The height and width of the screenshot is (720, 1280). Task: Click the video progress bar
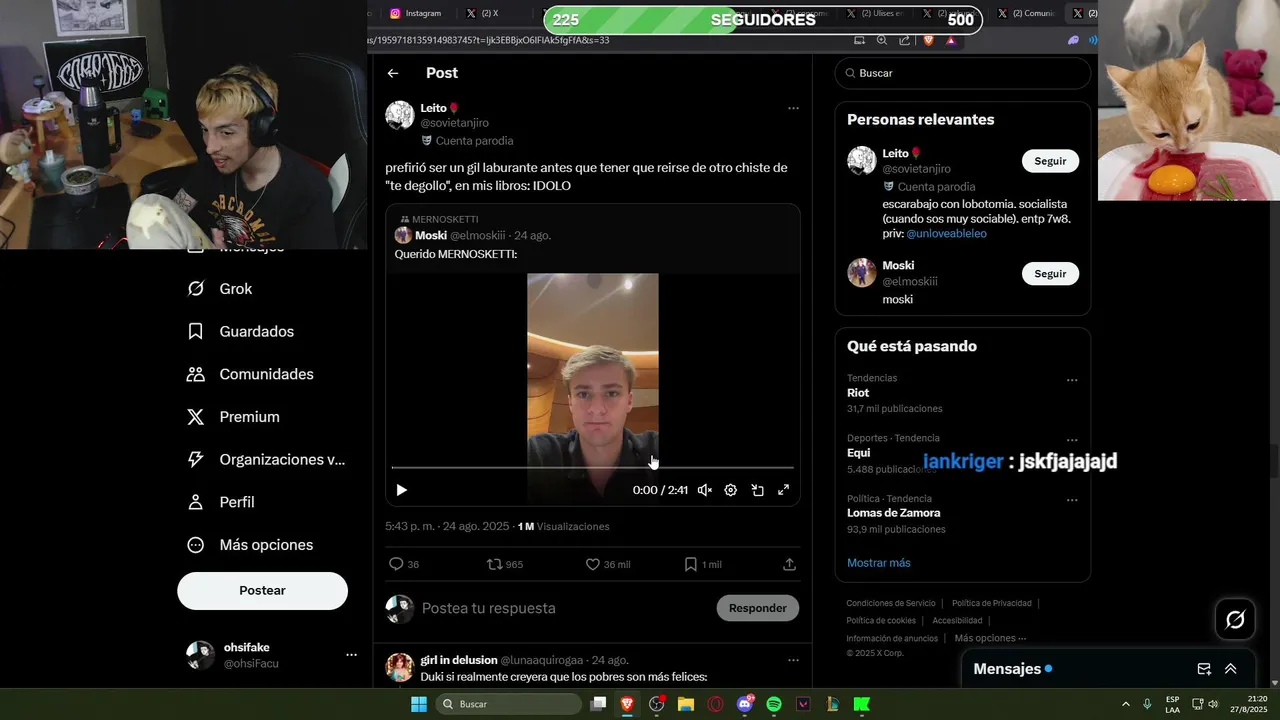pos(593,467)
